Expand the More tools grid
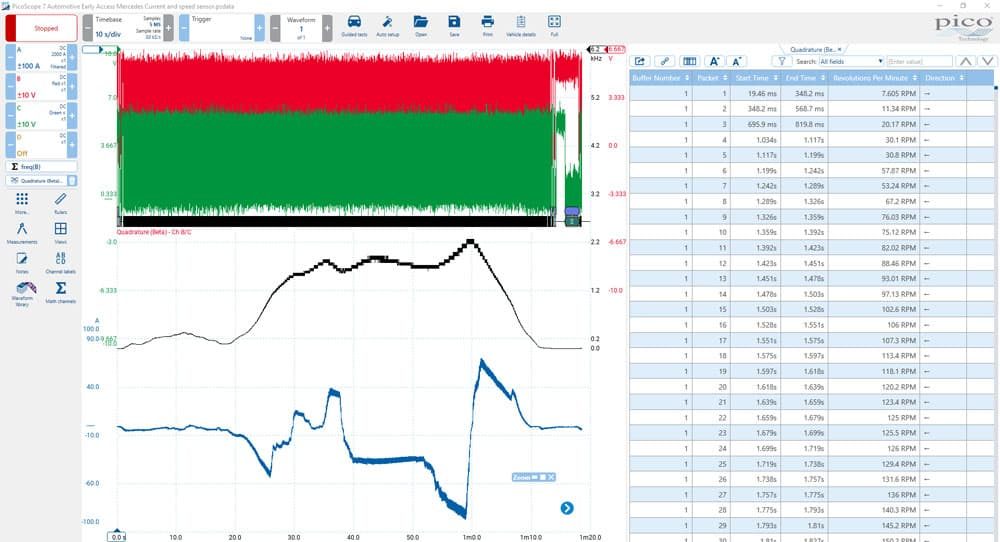The height and width of the screenshot is (542, 1000). [x=22, y=203]
